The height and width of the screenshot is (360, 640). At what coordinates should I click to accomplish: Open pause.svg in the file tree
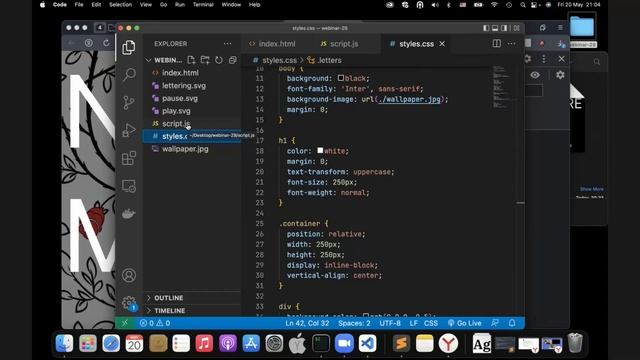(x=180, y=98)
